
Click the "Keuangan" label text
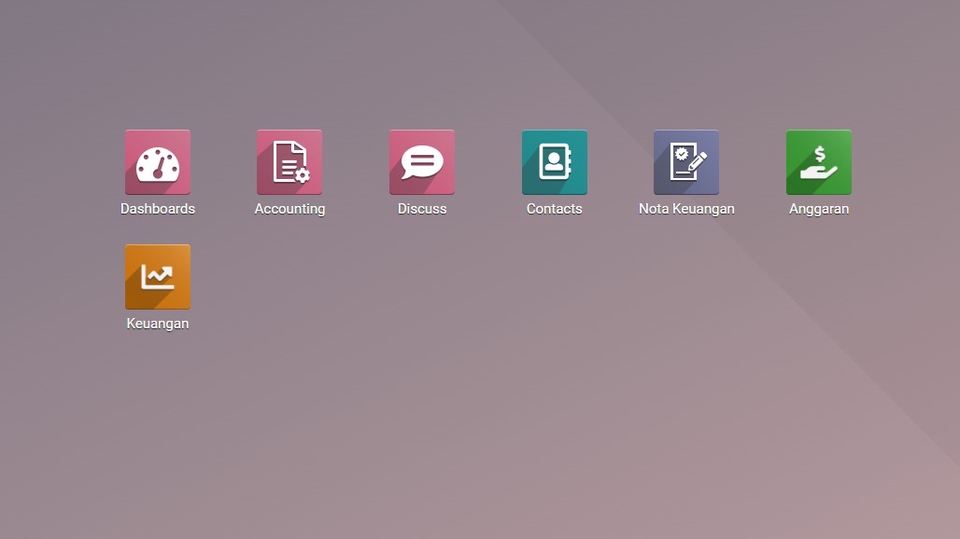(157, 324)
